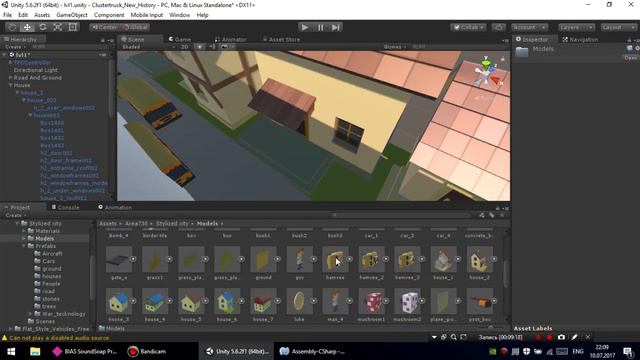Expand house_1 model sub-assets arrow

[x=458, y=259]
